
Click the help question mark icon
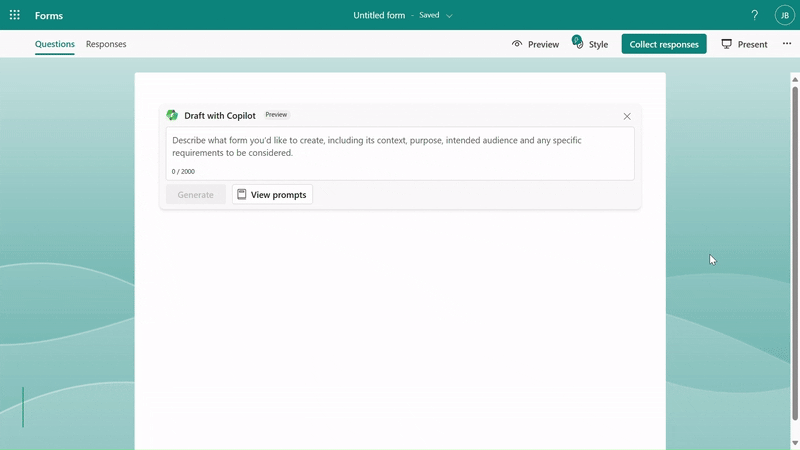754,15
